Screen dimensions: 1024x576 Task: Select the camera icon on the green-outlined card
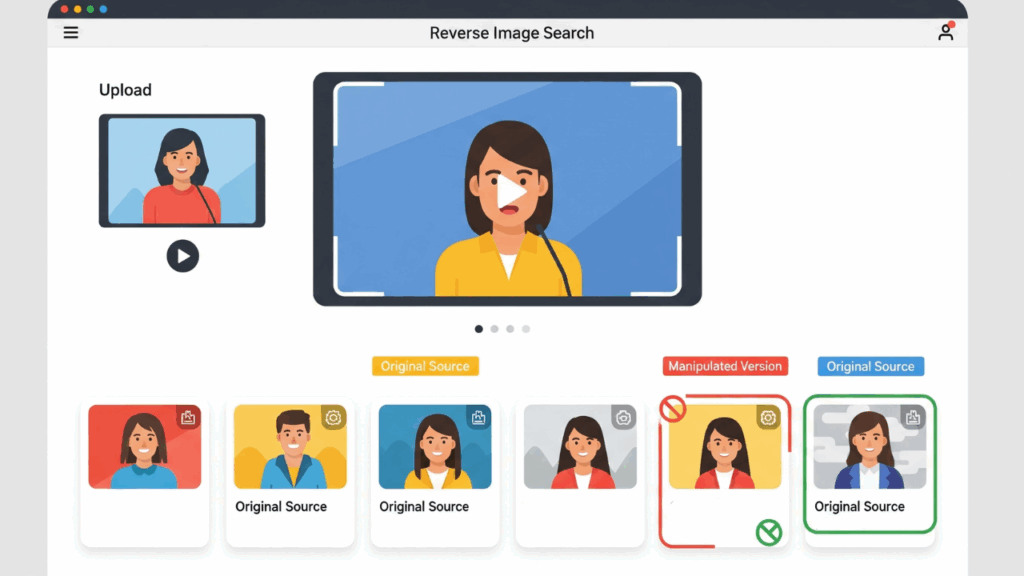pos(912,417)
